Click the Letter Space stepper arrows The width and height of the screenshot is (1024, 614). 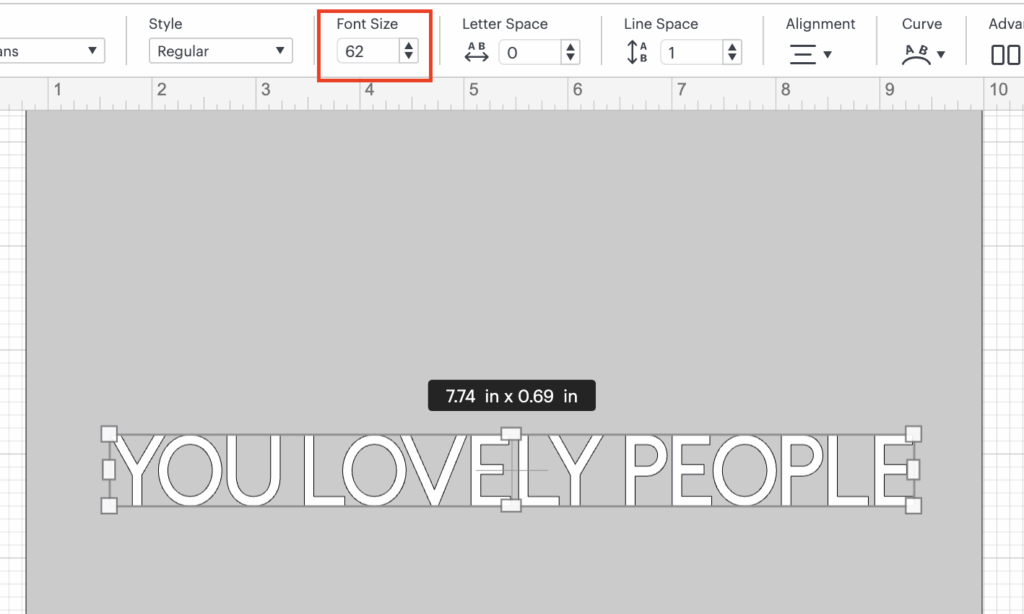[x=570, y=53]
